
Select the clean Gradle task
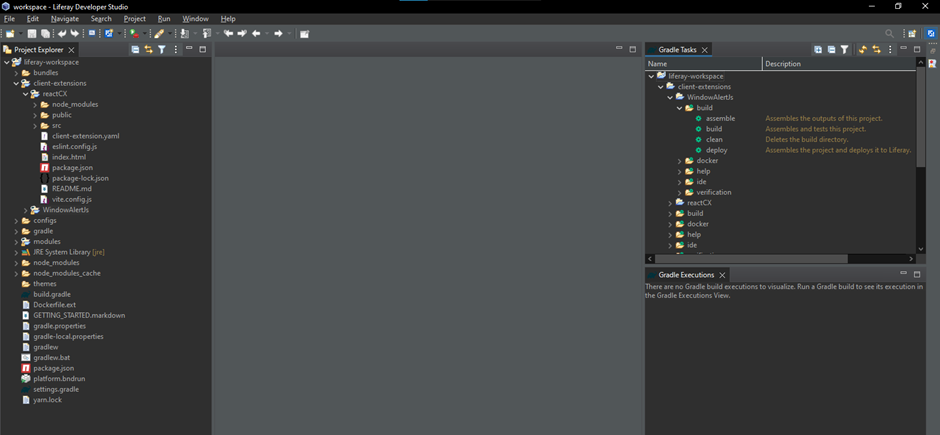[x=714, y=140]
